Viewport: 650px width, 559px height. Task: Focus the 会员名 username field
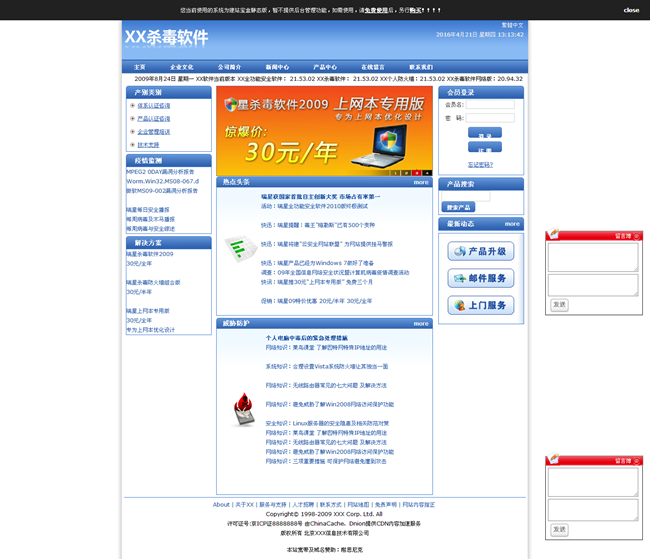(490, 105)
